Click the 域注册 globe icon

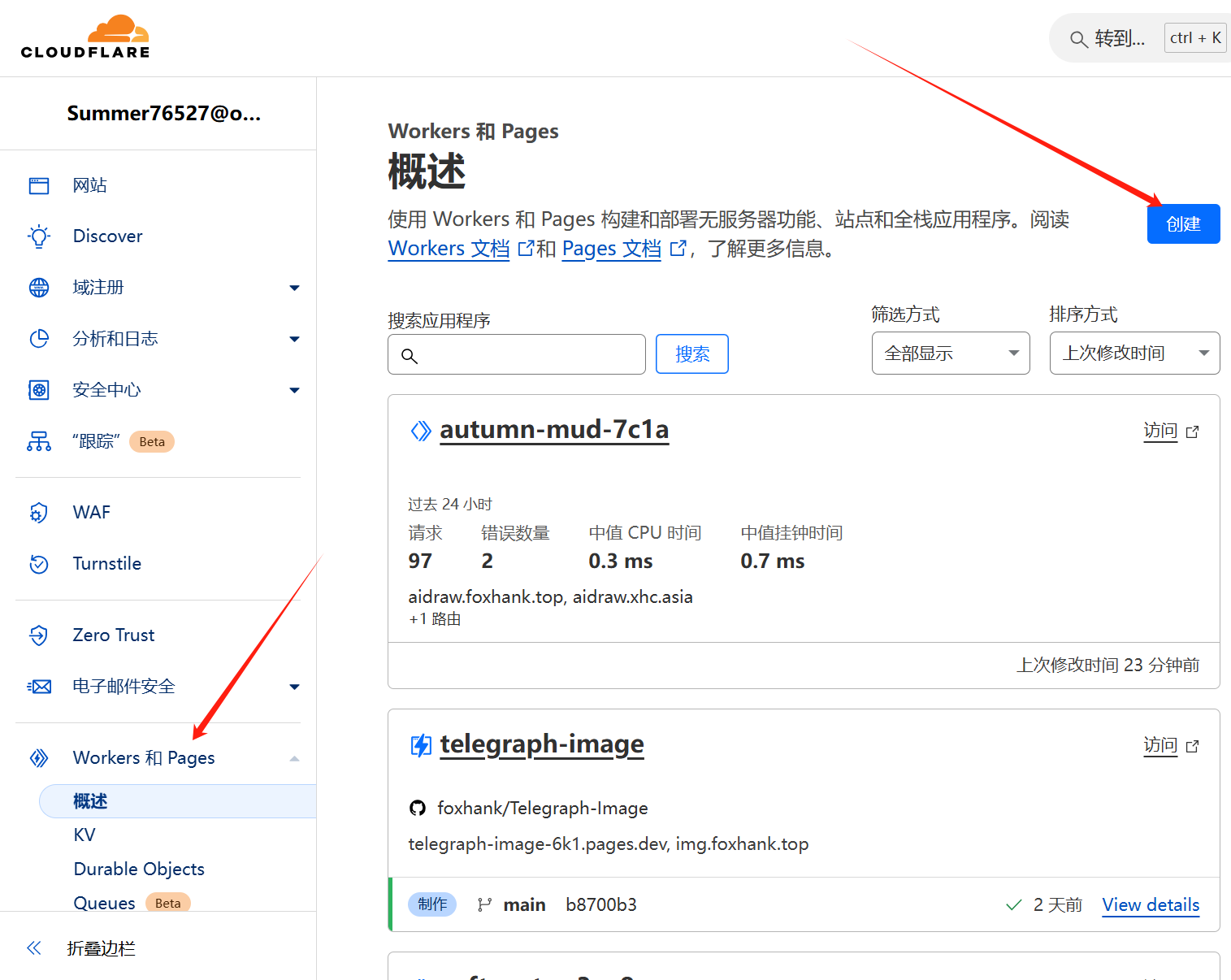click(39, 288)
